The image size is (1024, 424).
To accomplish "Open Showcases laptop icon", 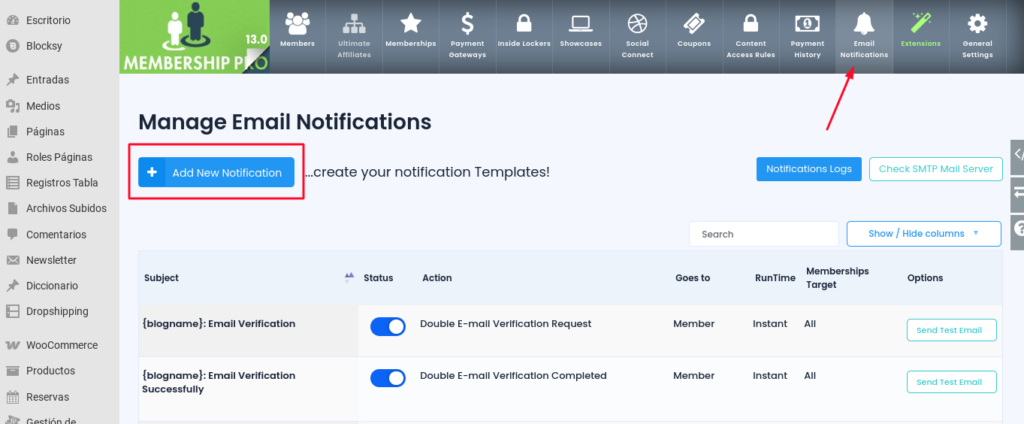I will 581,24.
